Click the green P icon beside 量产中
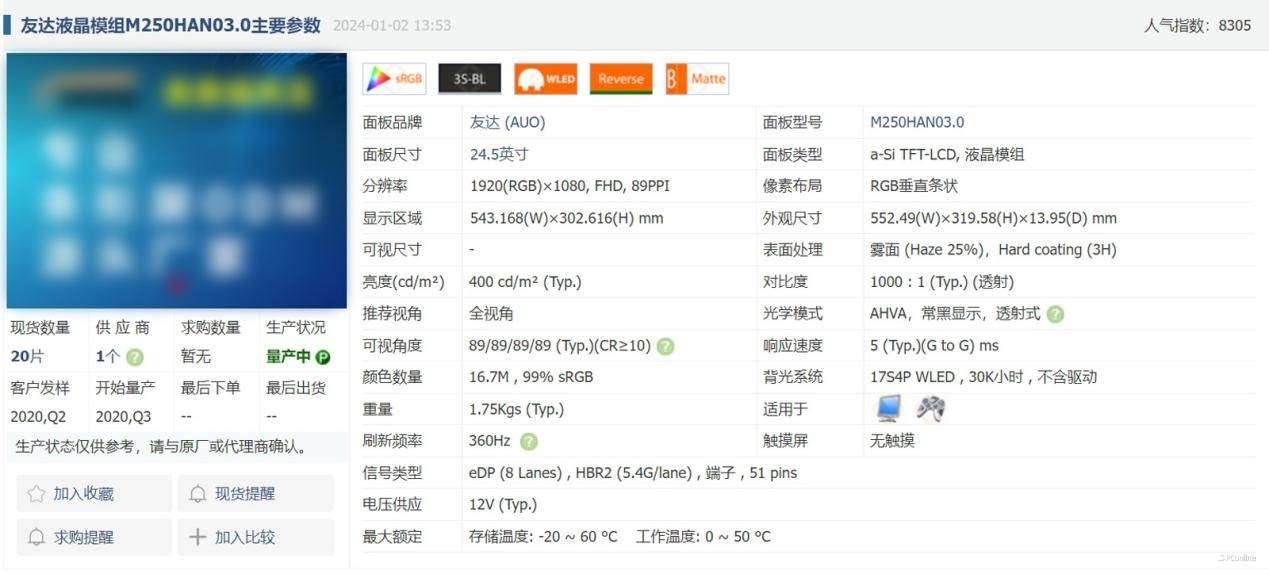 pos(323,357)
